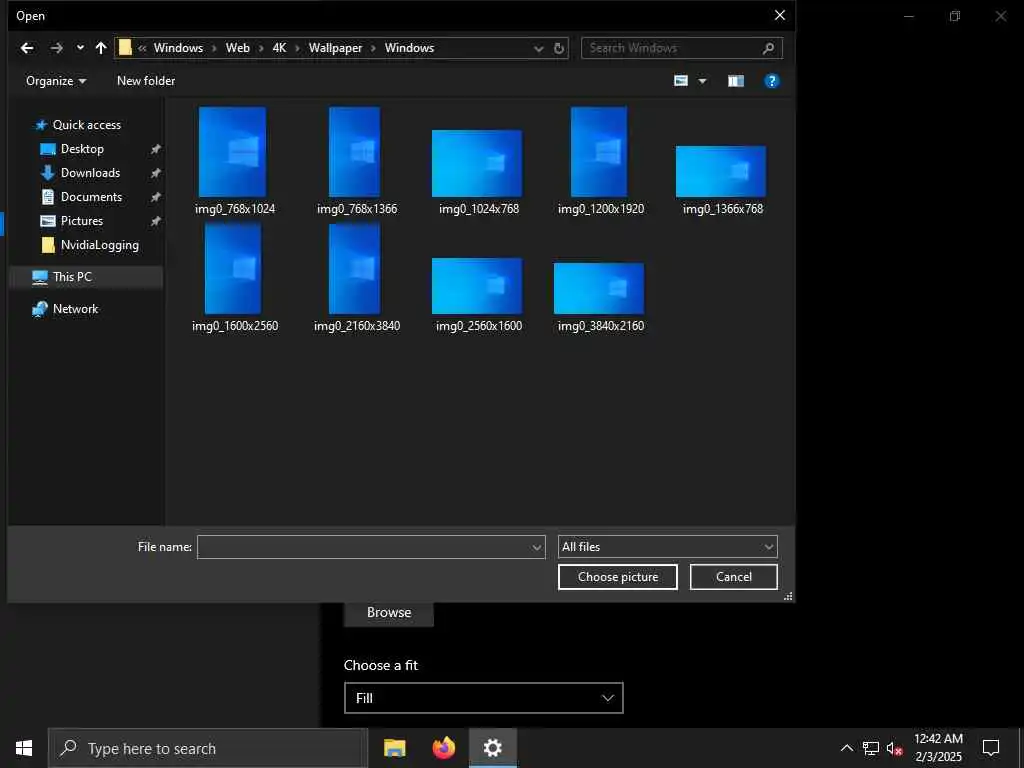This screenshot has width=1024, height=768.
Task: Expand the address bar history dropdown
Action: point(538,48)
